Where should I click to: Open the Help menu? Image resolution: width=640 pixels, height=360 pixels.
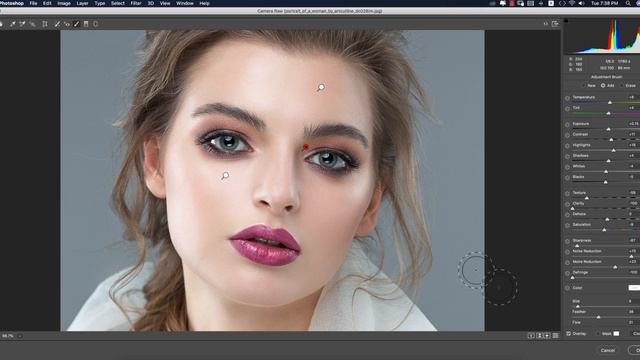click(x=204, y=3)
